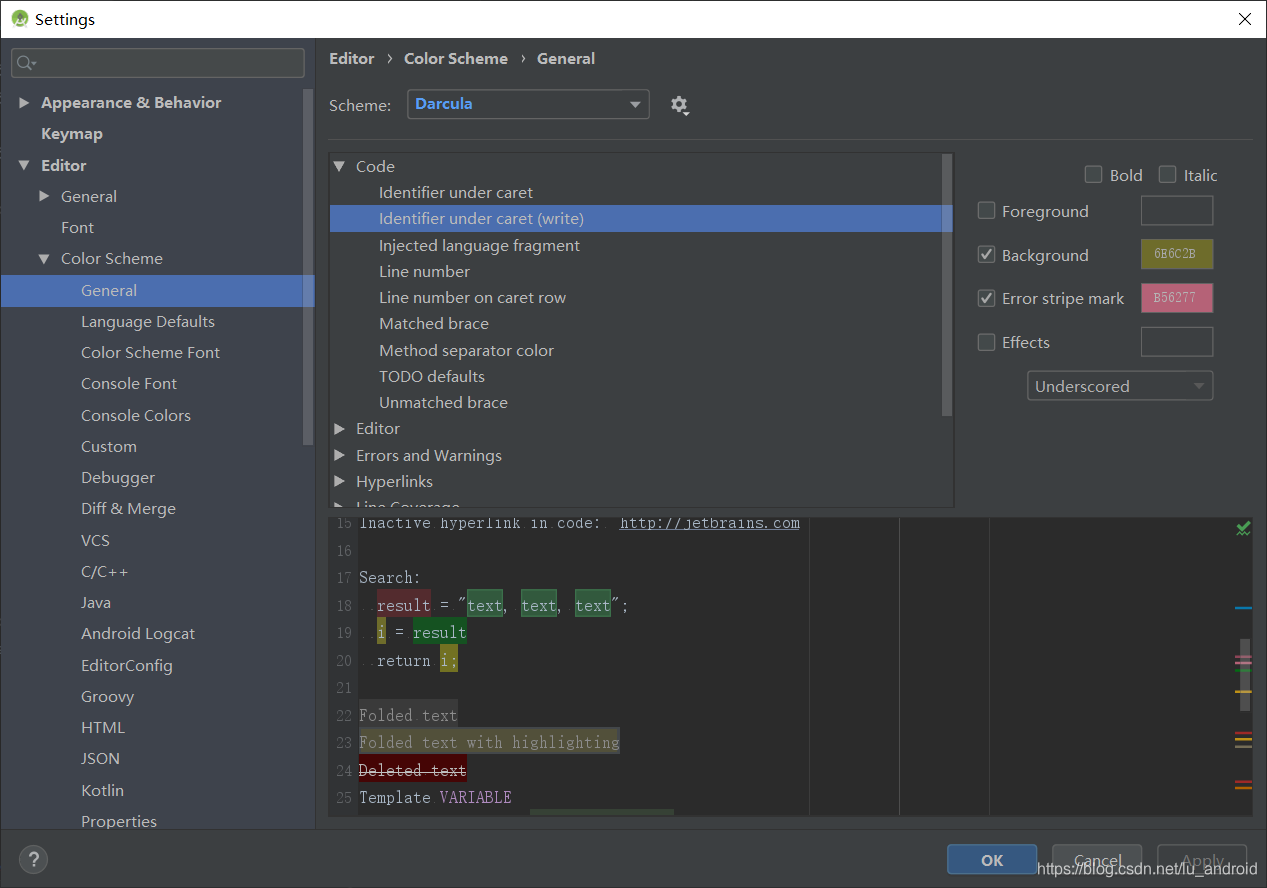Image resolution: width=1267 pixels, height=888 pixels.
Task: Click the attributes list vertical scrollbar
Action: (947, 285)
